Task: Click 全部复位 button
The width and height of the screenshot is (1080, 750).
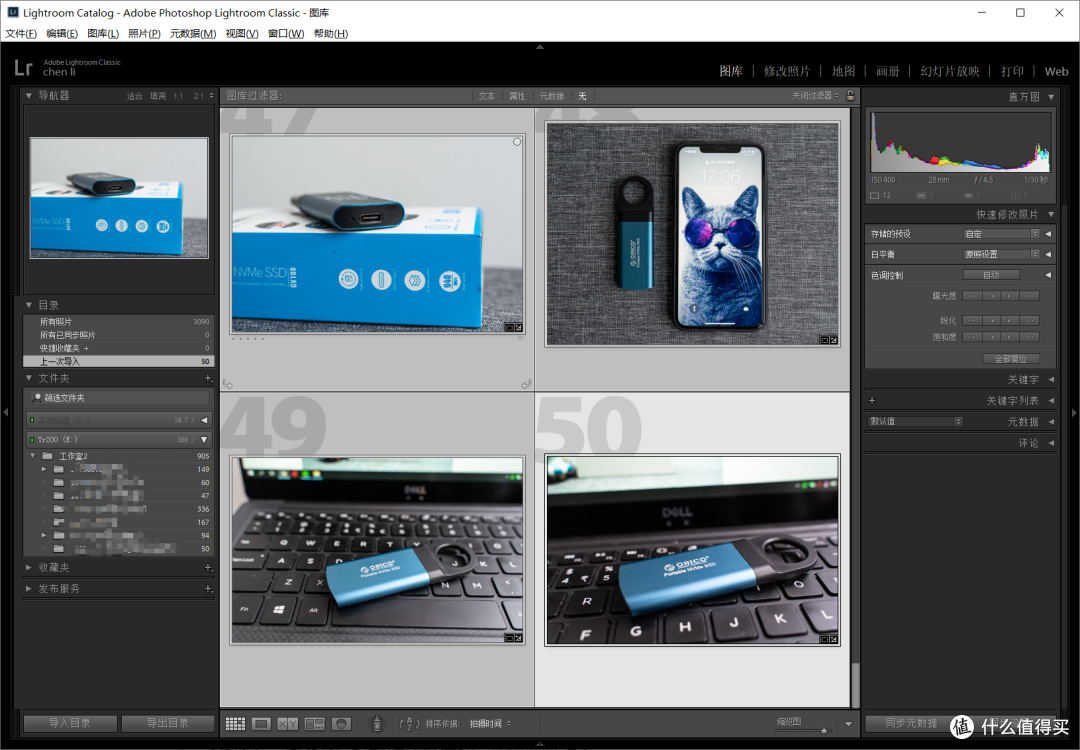Action: (x=1010, y=359)
